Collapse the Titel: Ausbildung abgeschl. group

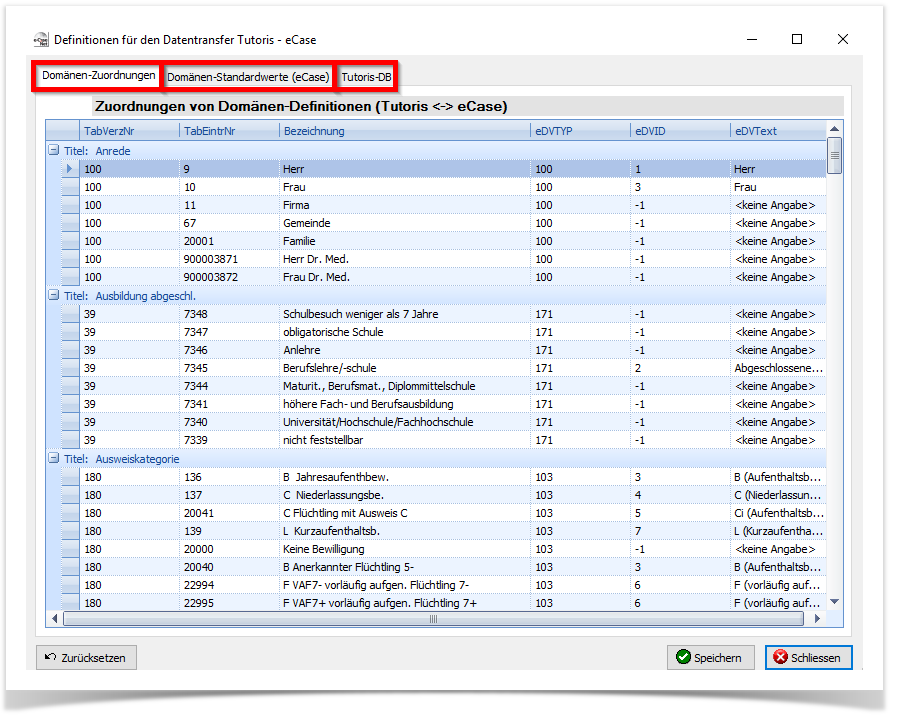(x=54, y=295)
